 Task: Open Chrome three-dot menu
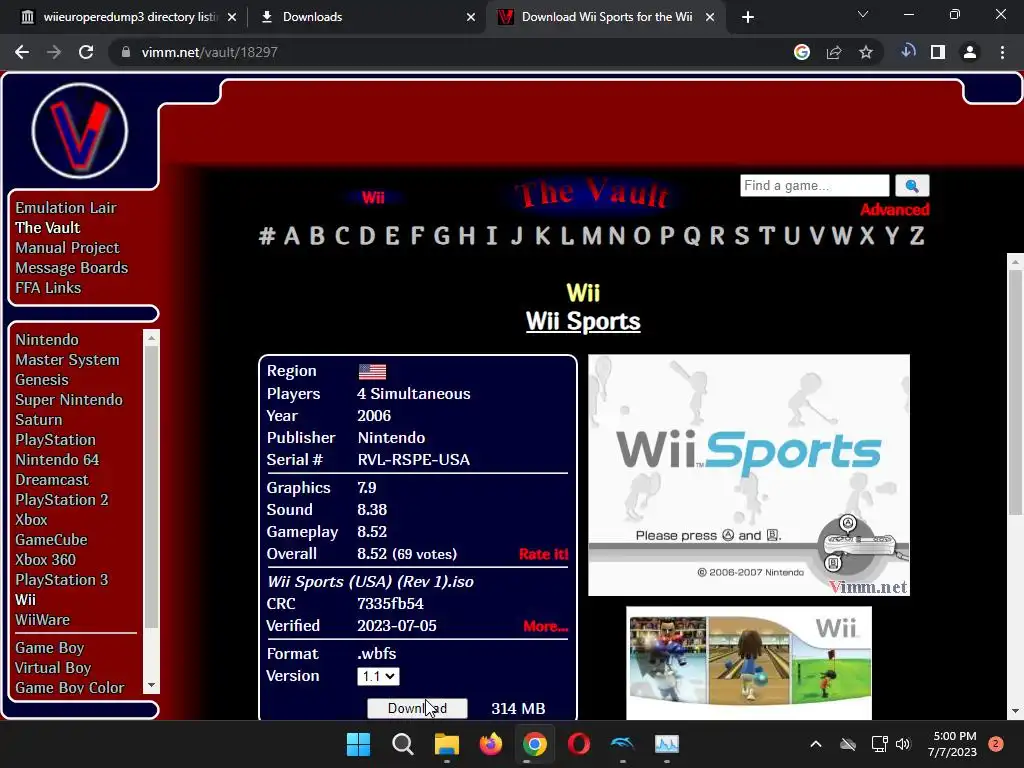(1002, 52)
